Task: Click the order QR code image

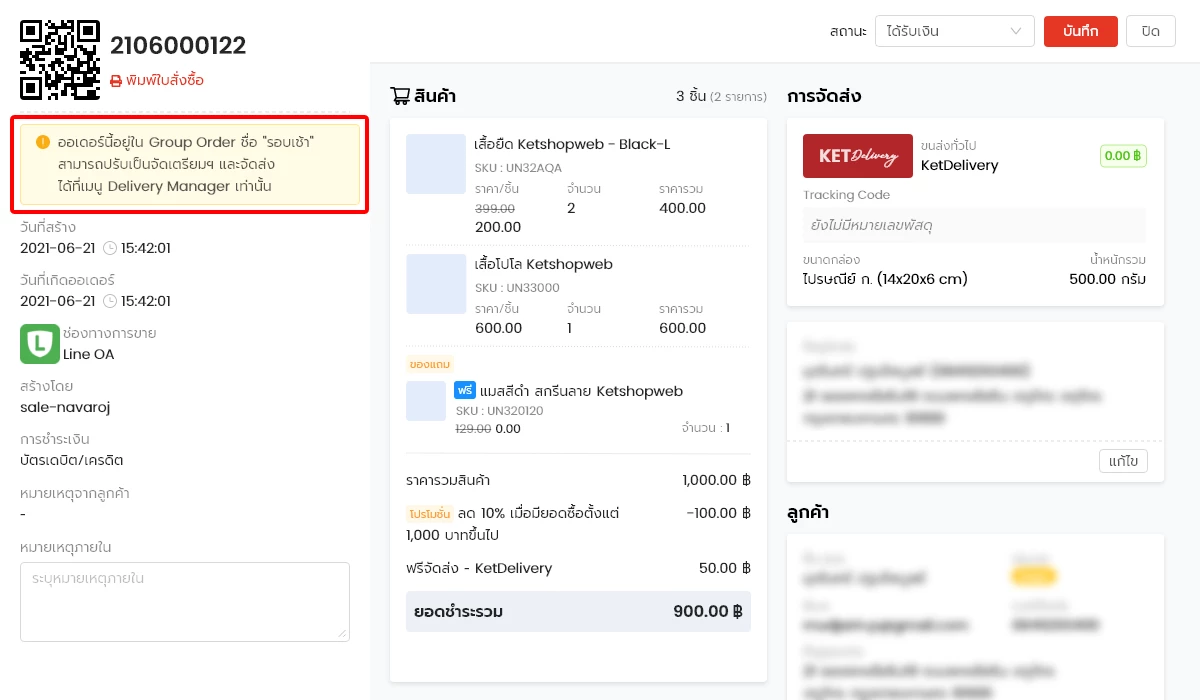Action: pyautogui.click(x=60, y=60)
